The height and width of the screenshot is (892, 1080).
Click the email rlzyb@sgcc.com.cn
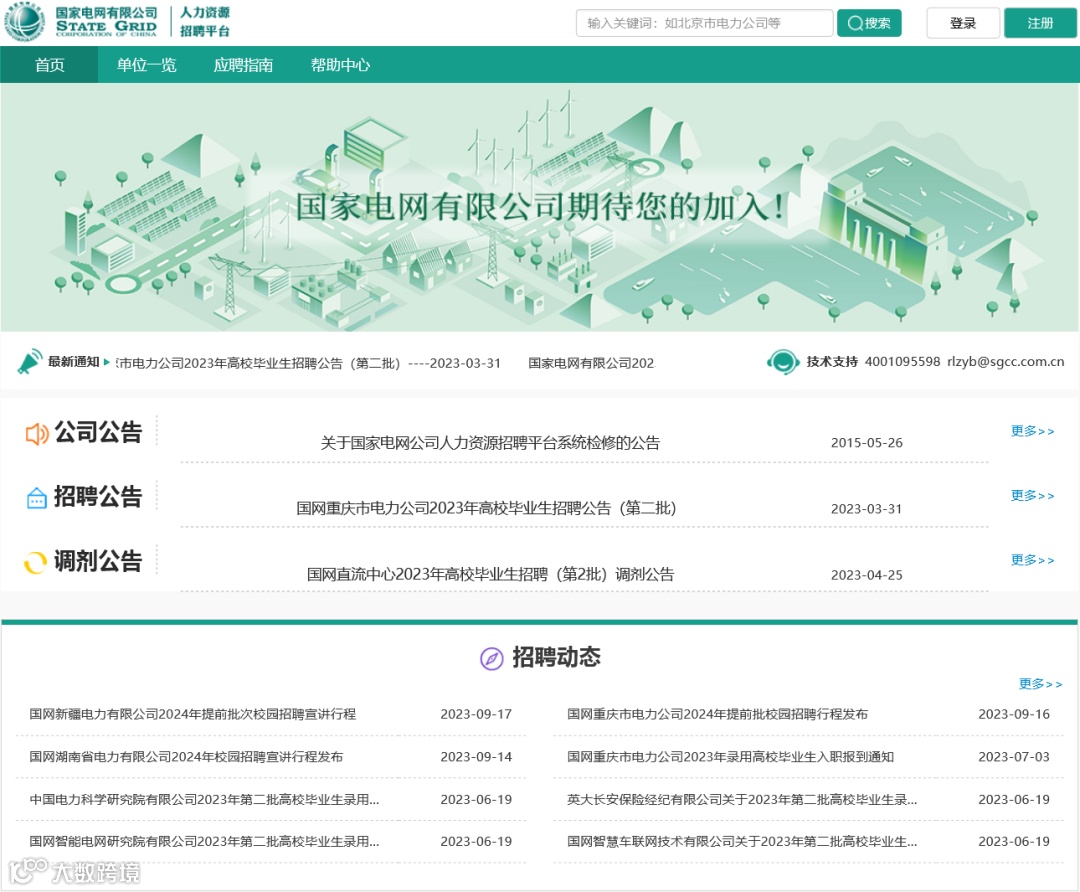pos(1006,362)
